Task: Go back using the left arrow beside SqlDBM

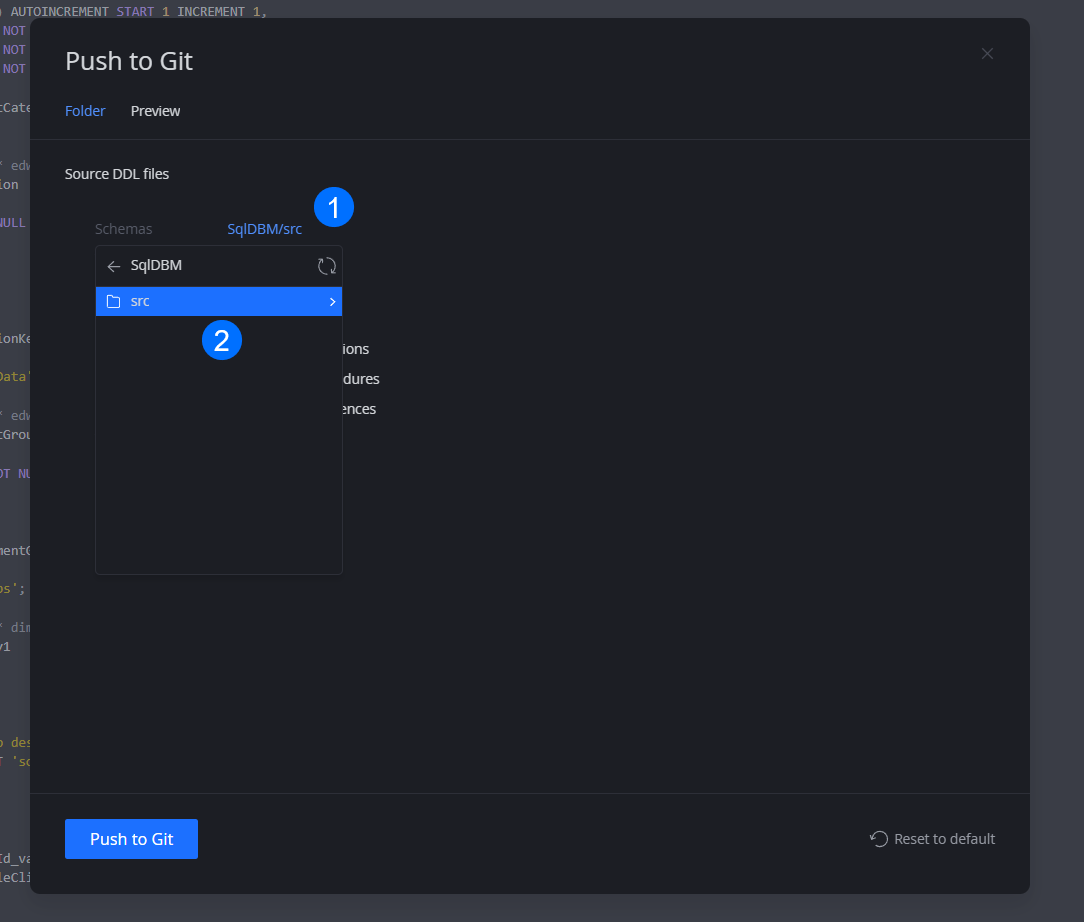Action: (x=113, y=266)
